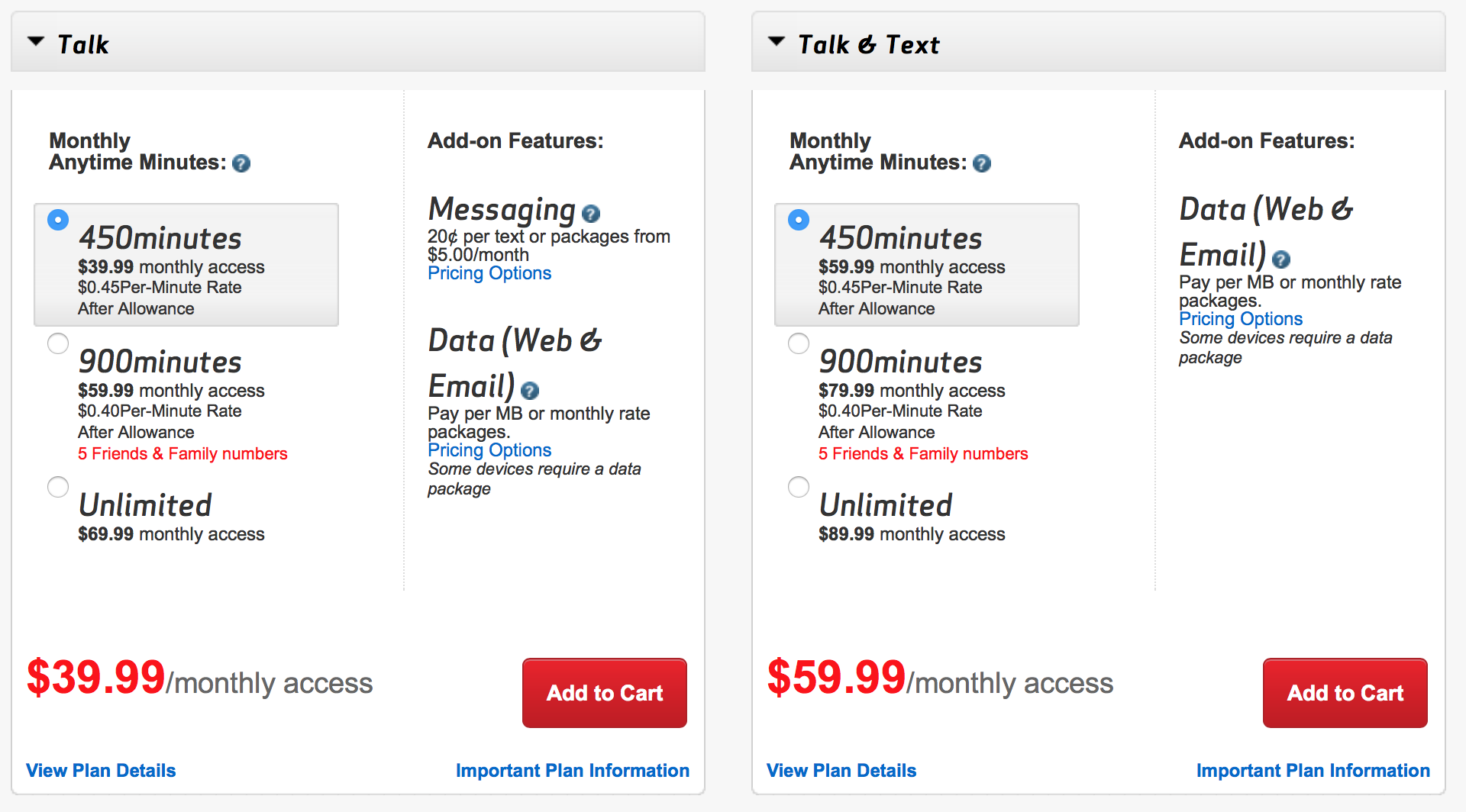
Task: Select 450 minutes Talk plan at $39.99
Action: pos(58,220)
